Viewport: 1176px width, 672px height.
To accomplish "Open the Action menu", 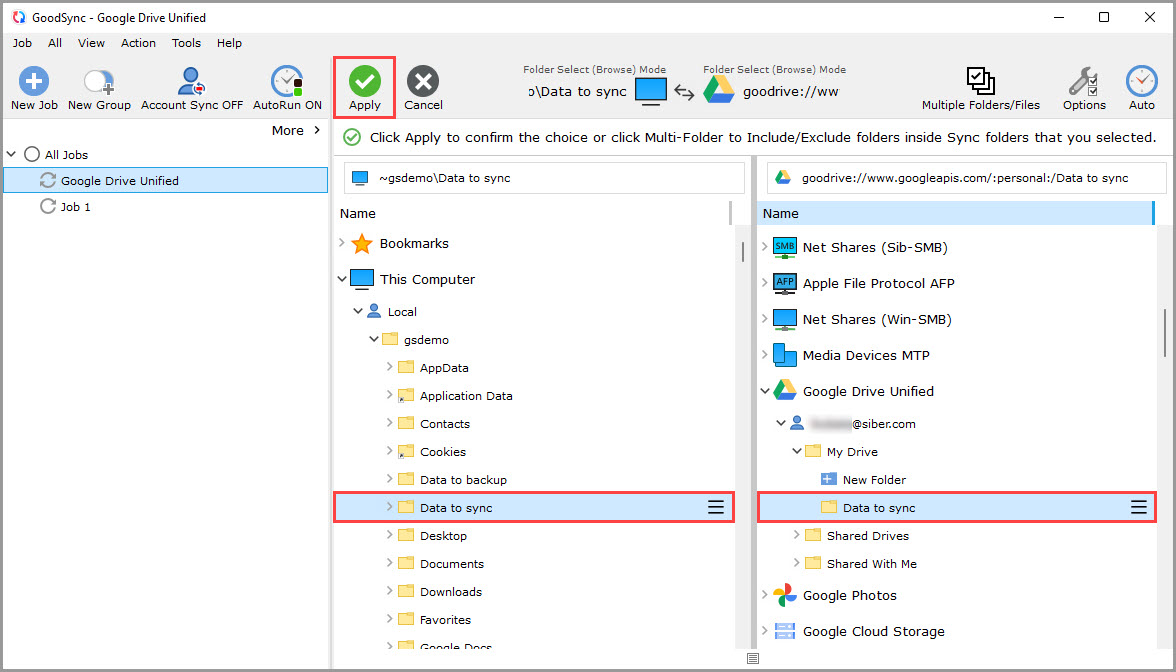I will (139, 43).
